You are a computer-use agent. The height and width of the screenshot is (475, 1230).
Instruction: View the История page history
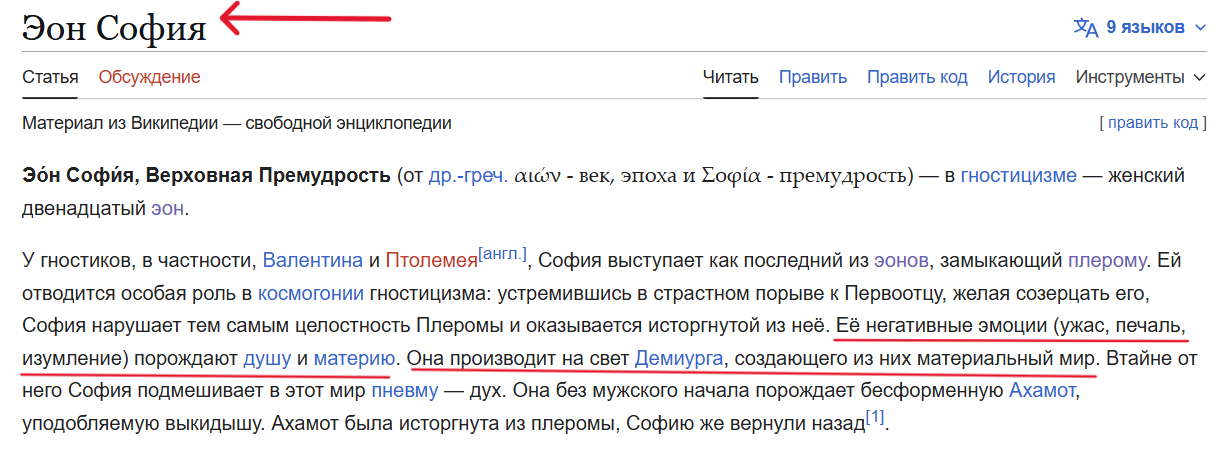click(x=1021, y=77)
